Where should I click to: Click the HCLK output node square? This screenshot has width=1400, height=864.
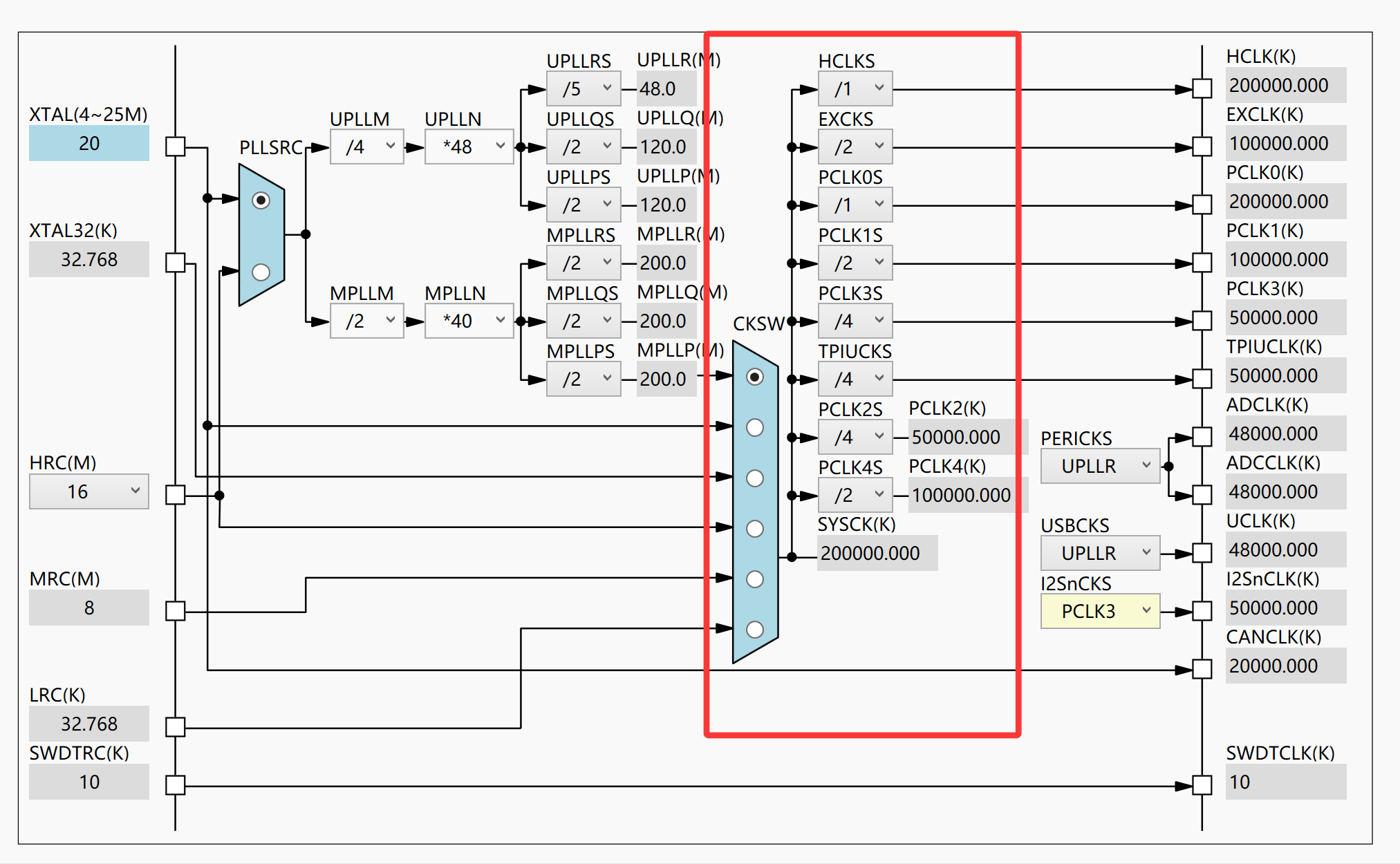(x=1202, y=88)
